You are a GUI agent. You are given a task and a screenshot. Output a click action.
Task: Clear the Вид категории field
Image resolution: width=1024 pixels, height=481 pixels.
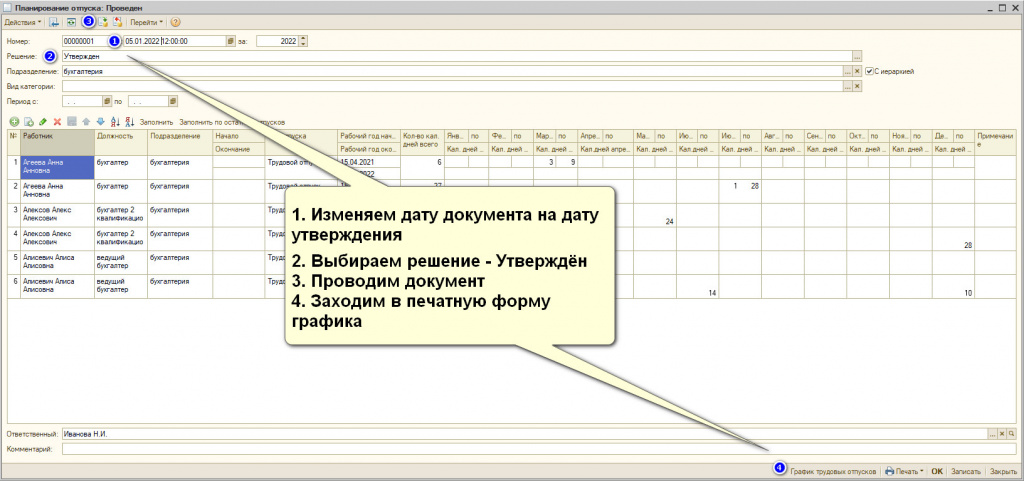(x=857, y=86)
